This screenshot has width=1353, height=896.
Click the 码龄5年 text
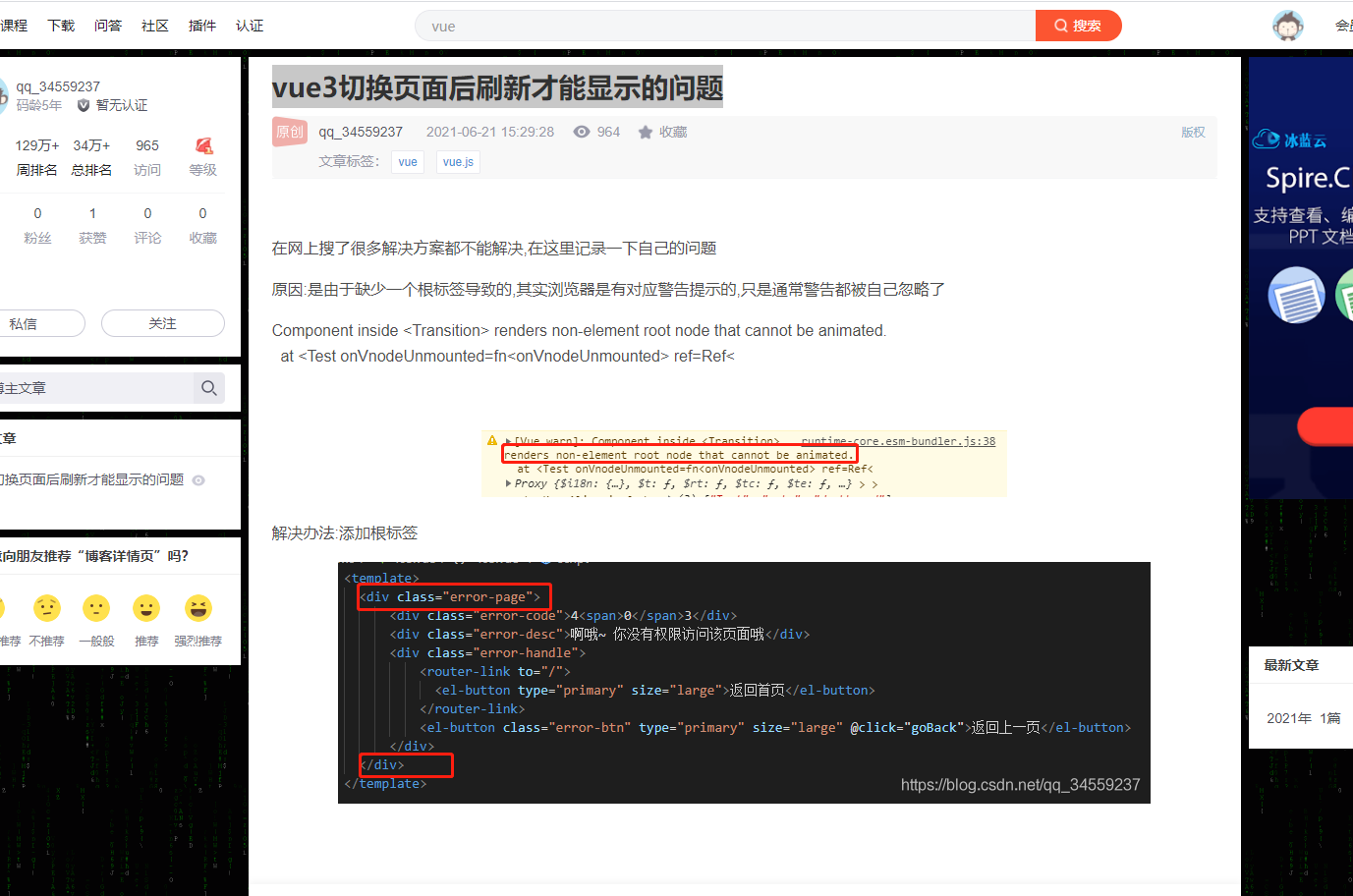(38, 105)
